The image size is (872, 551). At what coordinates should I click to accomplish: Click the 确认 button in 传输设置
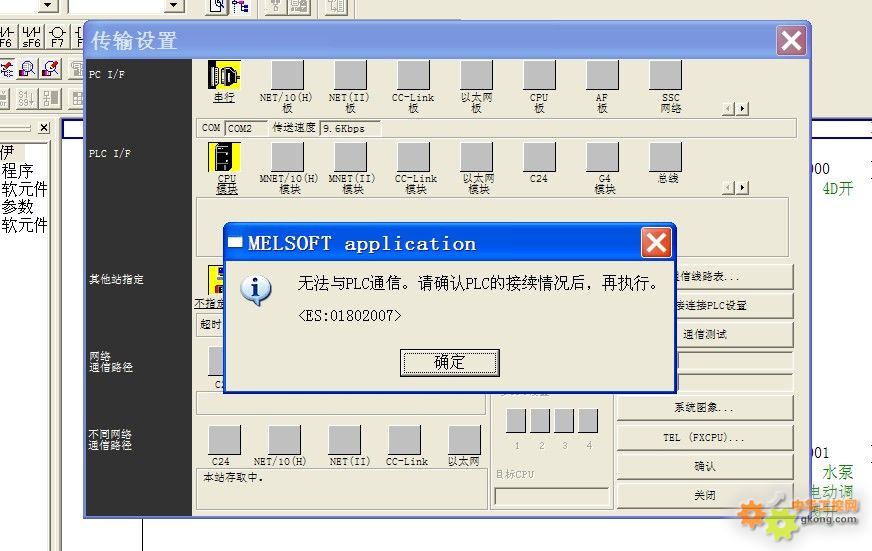tap(705, 466)
